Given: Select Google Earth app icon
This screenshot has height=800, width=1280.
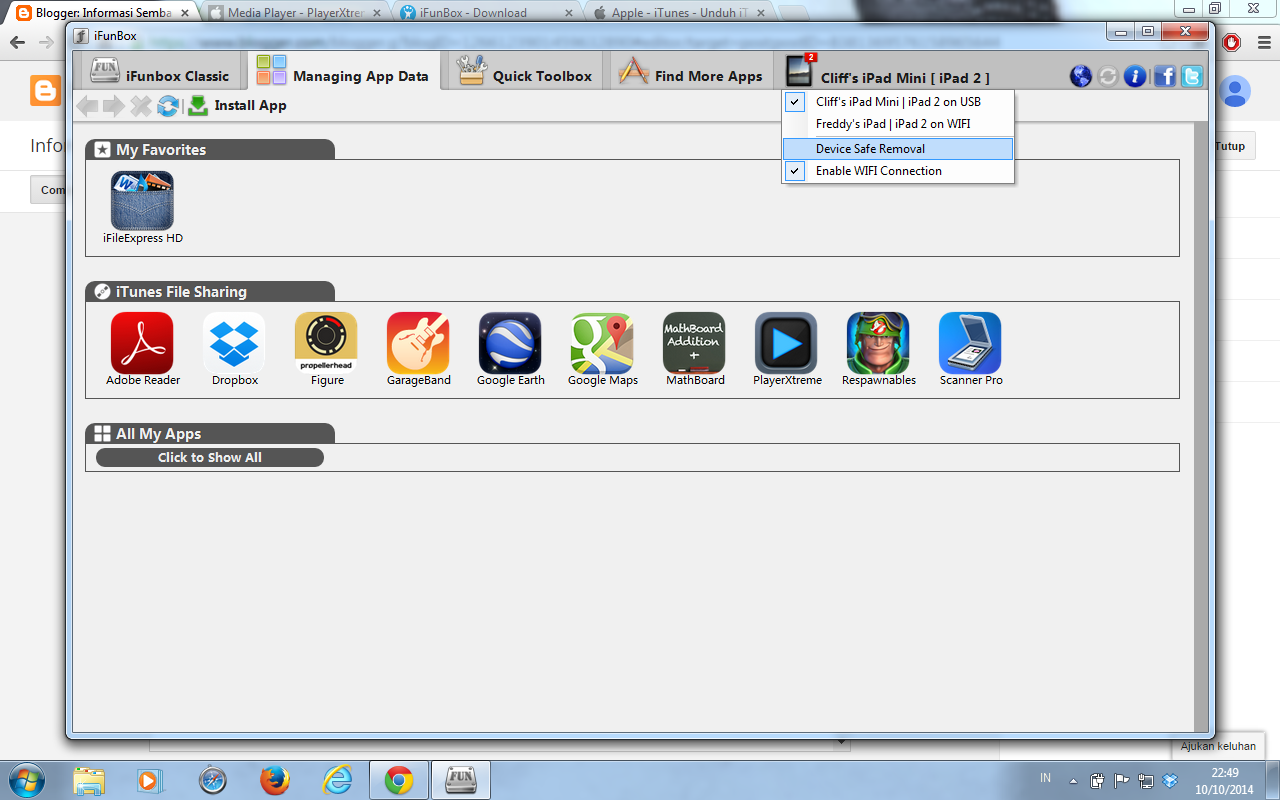Looking at the screenshot, I should coord(510,343).
